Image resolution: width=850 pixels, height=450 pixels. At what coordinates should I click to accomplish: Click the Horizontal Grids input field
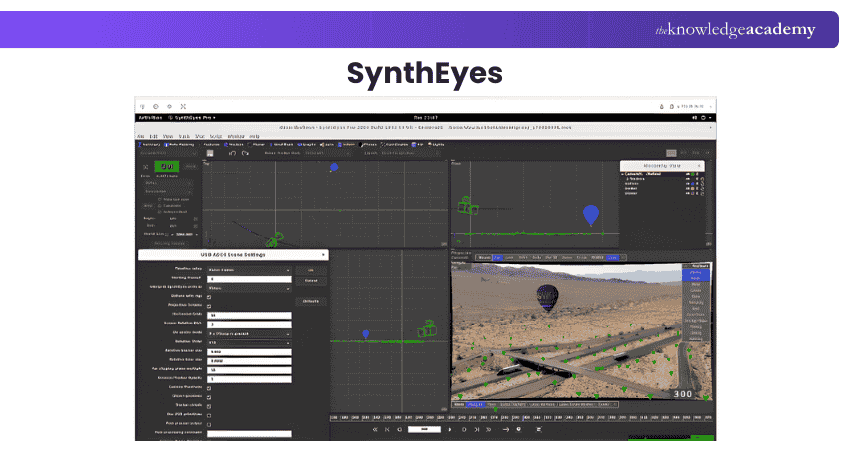click(x=249, y=316)
